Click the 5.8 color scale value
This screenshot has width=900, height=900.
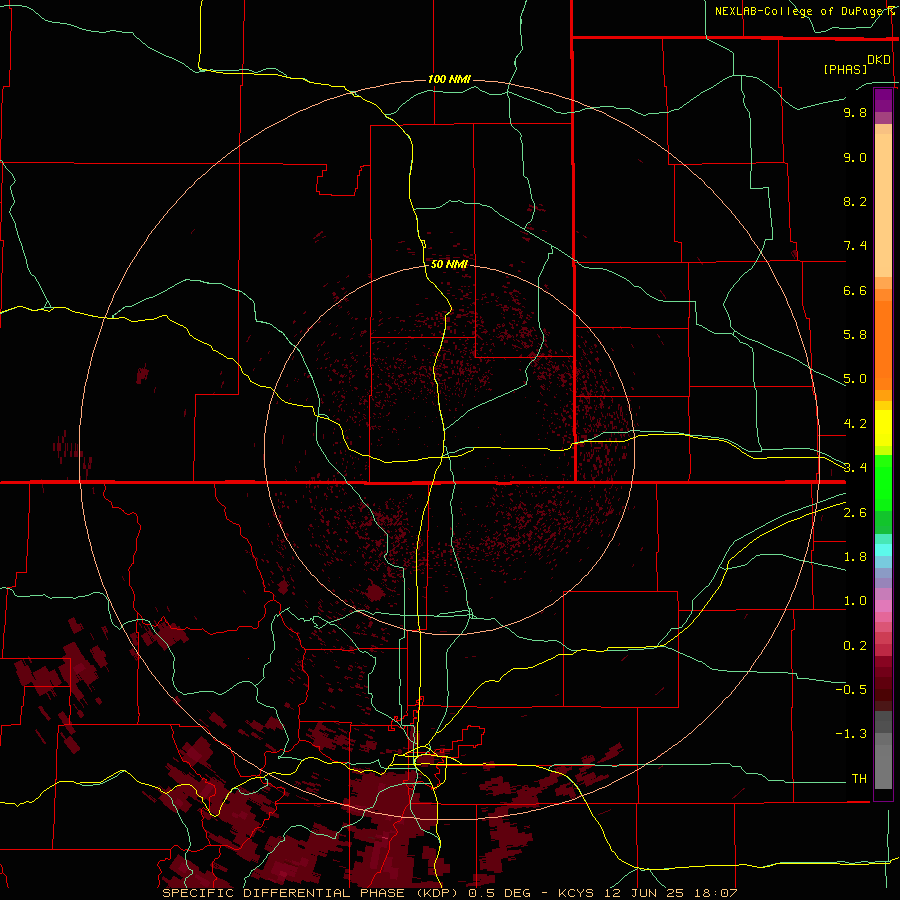pos(855,335)
